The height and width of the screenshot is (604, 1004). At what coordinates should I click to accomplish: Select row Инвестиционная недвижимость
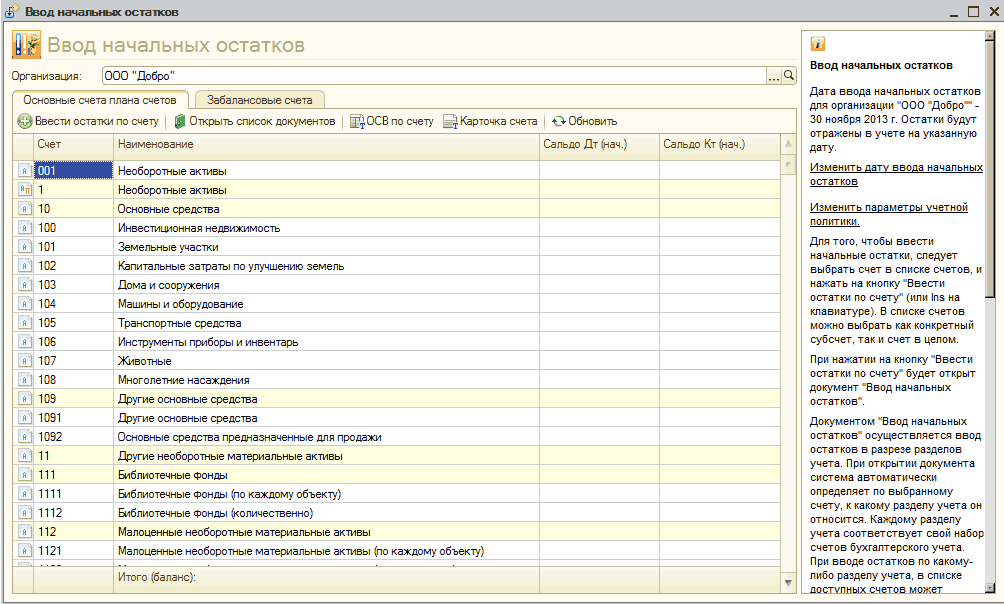click(x=396, y=227)
